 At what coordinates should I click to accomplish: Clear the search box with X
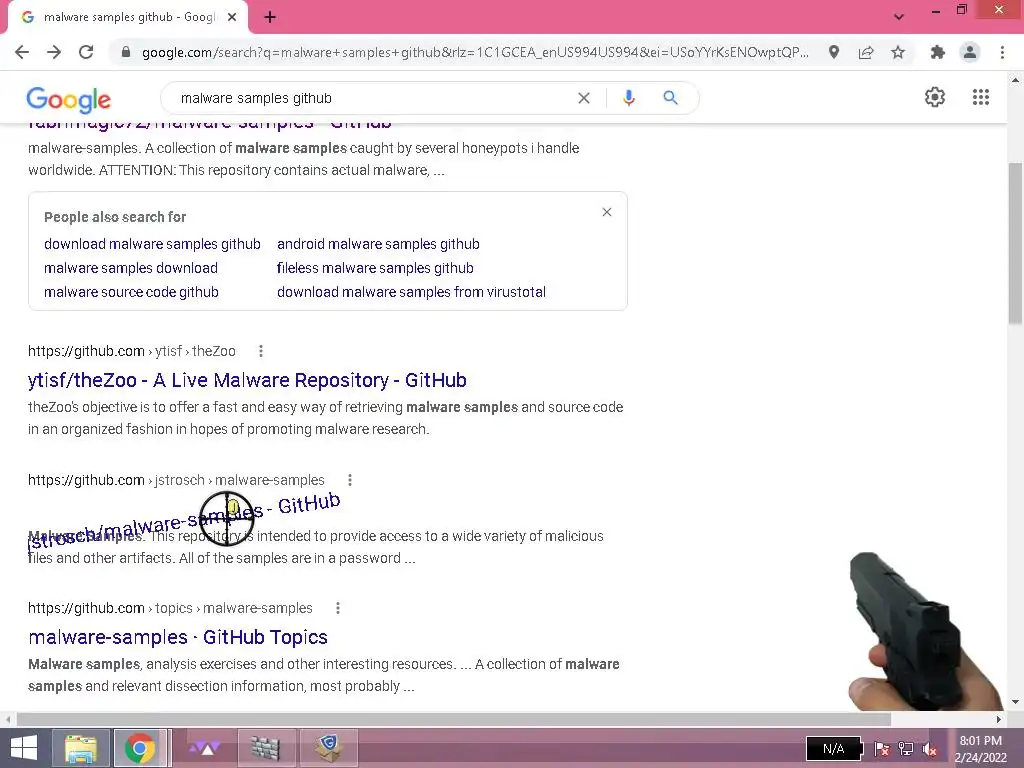point(584,98)
